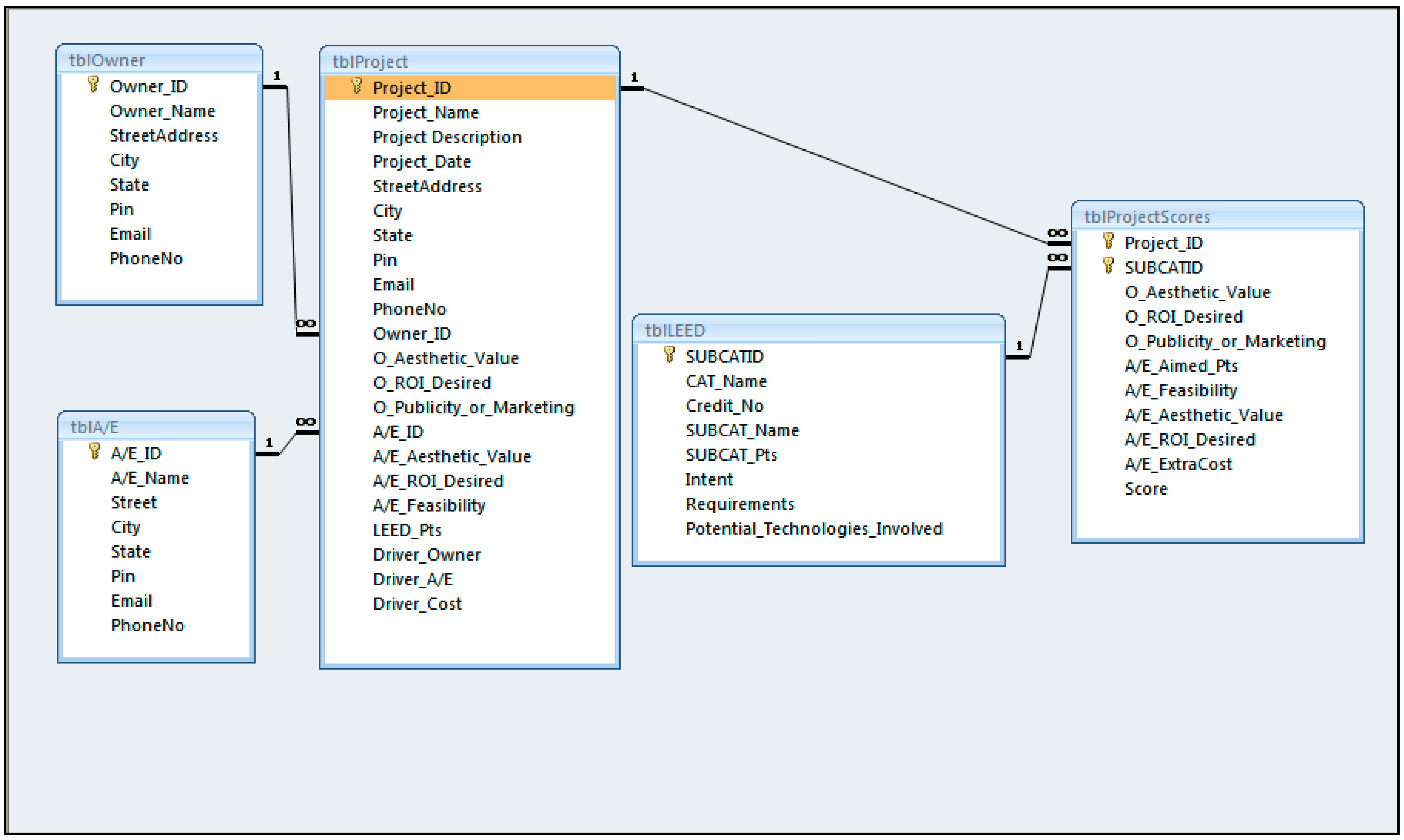Select the Driver_Cost field in tblProject
Viewport: 1404px width, 840px height.
[417, 604]
